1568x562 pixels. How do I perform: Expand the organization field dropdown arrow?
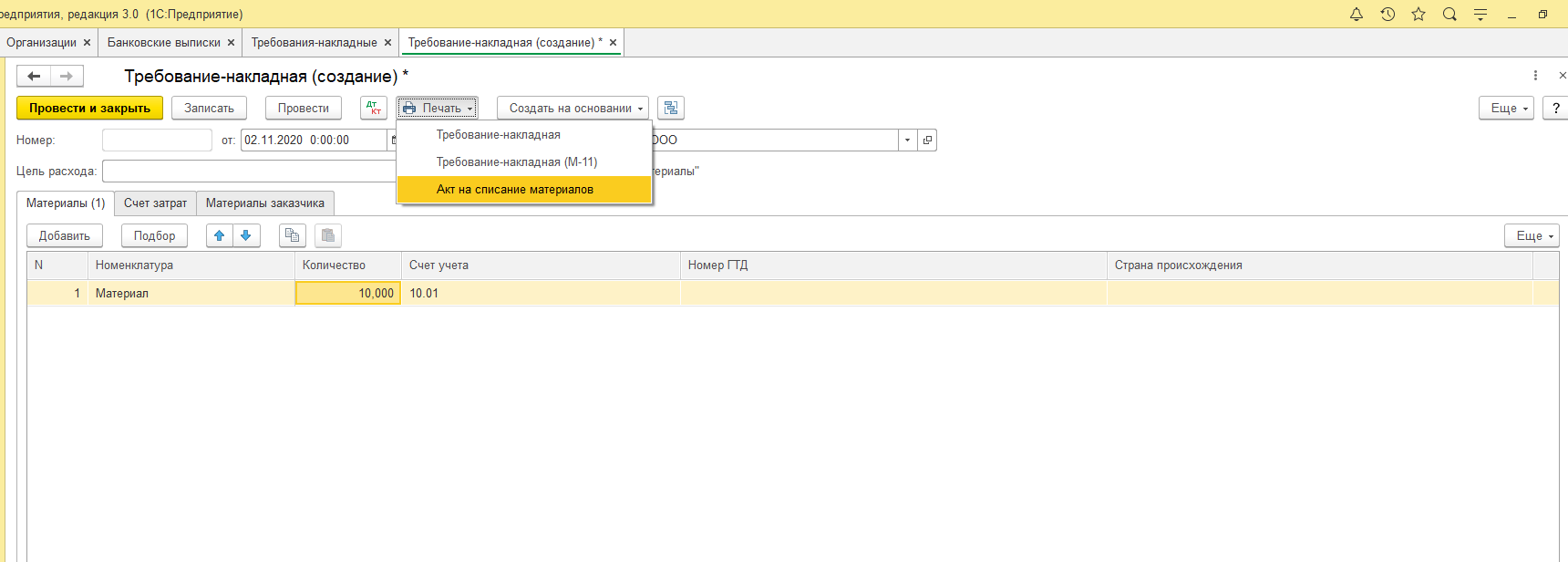pyautogui.click(x=907, y=140)
